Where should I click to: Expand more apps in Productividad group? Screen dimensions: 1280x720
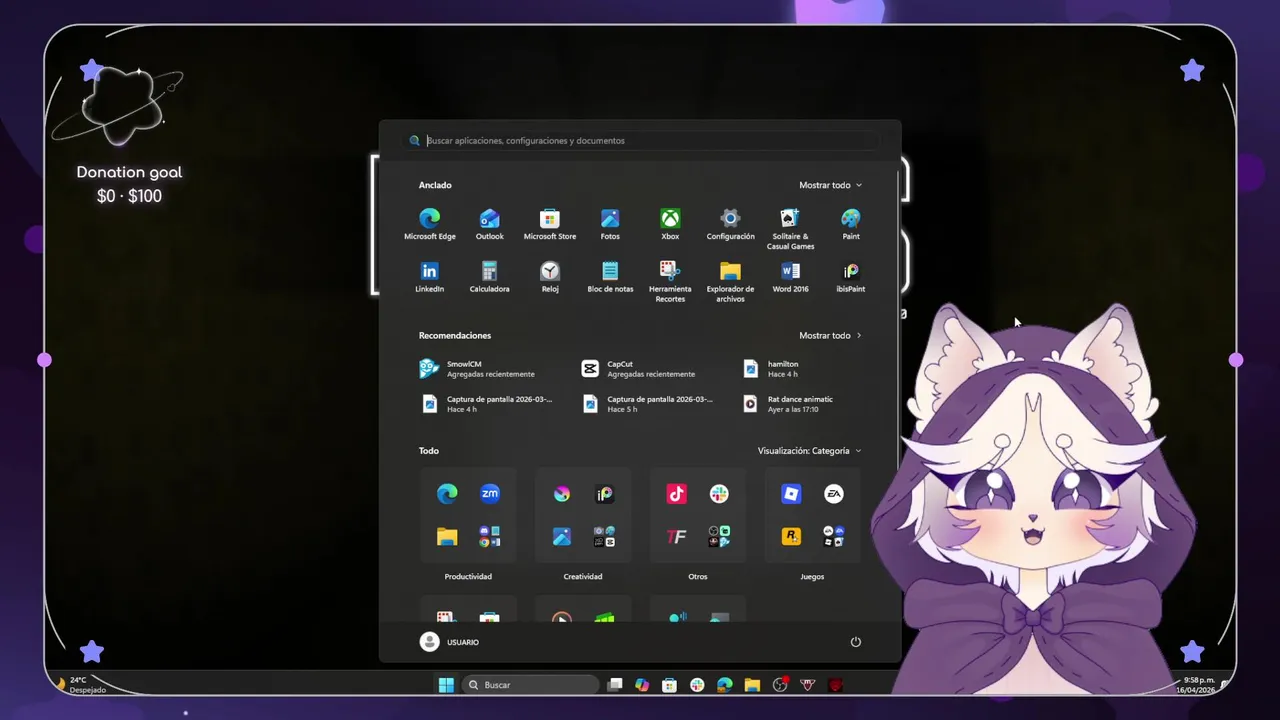pos(490,537)
